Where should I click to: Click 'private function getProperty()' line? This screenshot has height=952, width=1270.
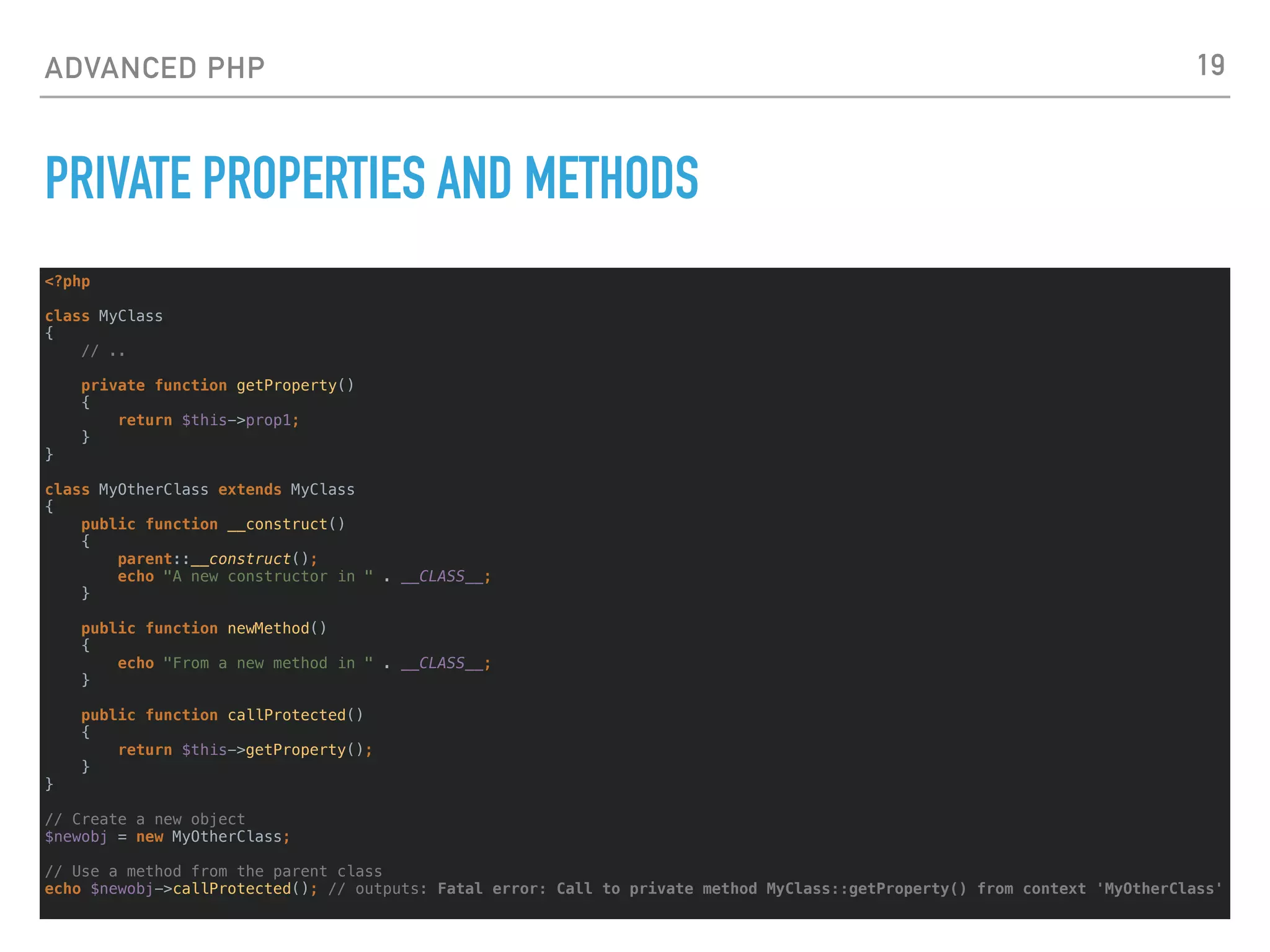(x=218, y=386)
